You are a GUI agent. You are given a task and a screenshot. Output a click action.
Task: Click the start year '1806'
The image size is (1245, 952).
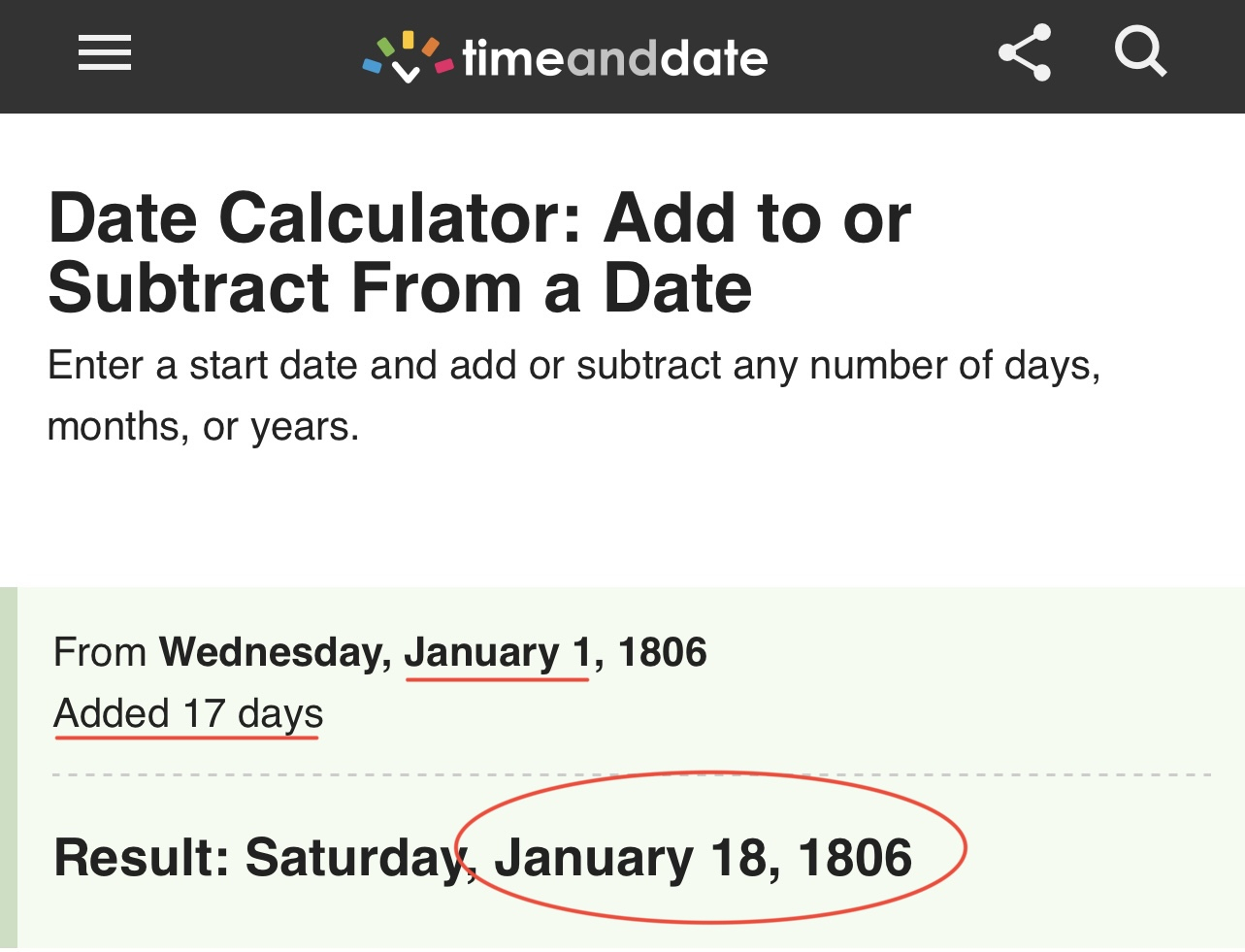pos(662,652)
